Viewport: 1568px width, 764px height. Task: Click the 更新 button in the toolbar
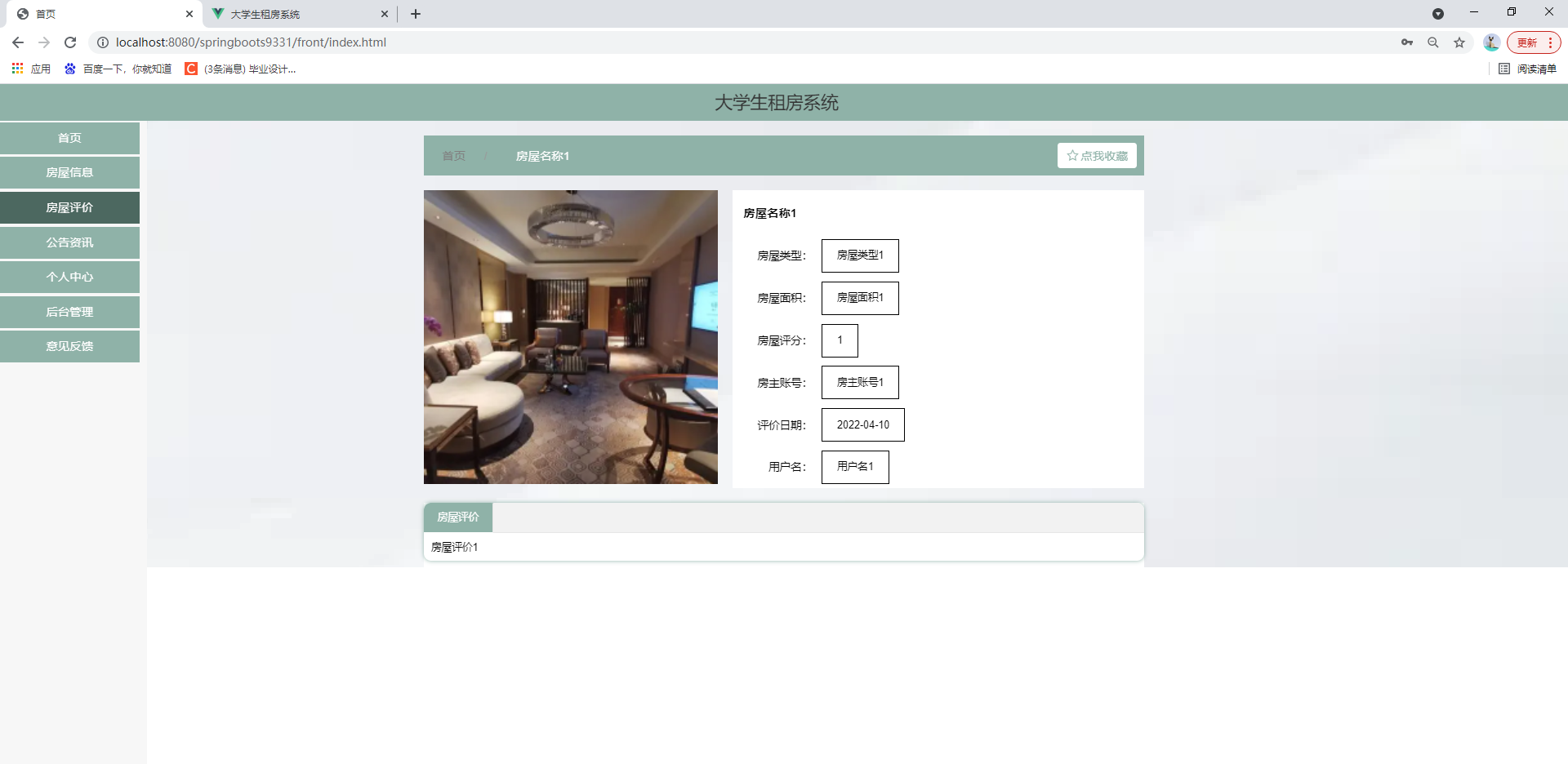[1528, 42]
